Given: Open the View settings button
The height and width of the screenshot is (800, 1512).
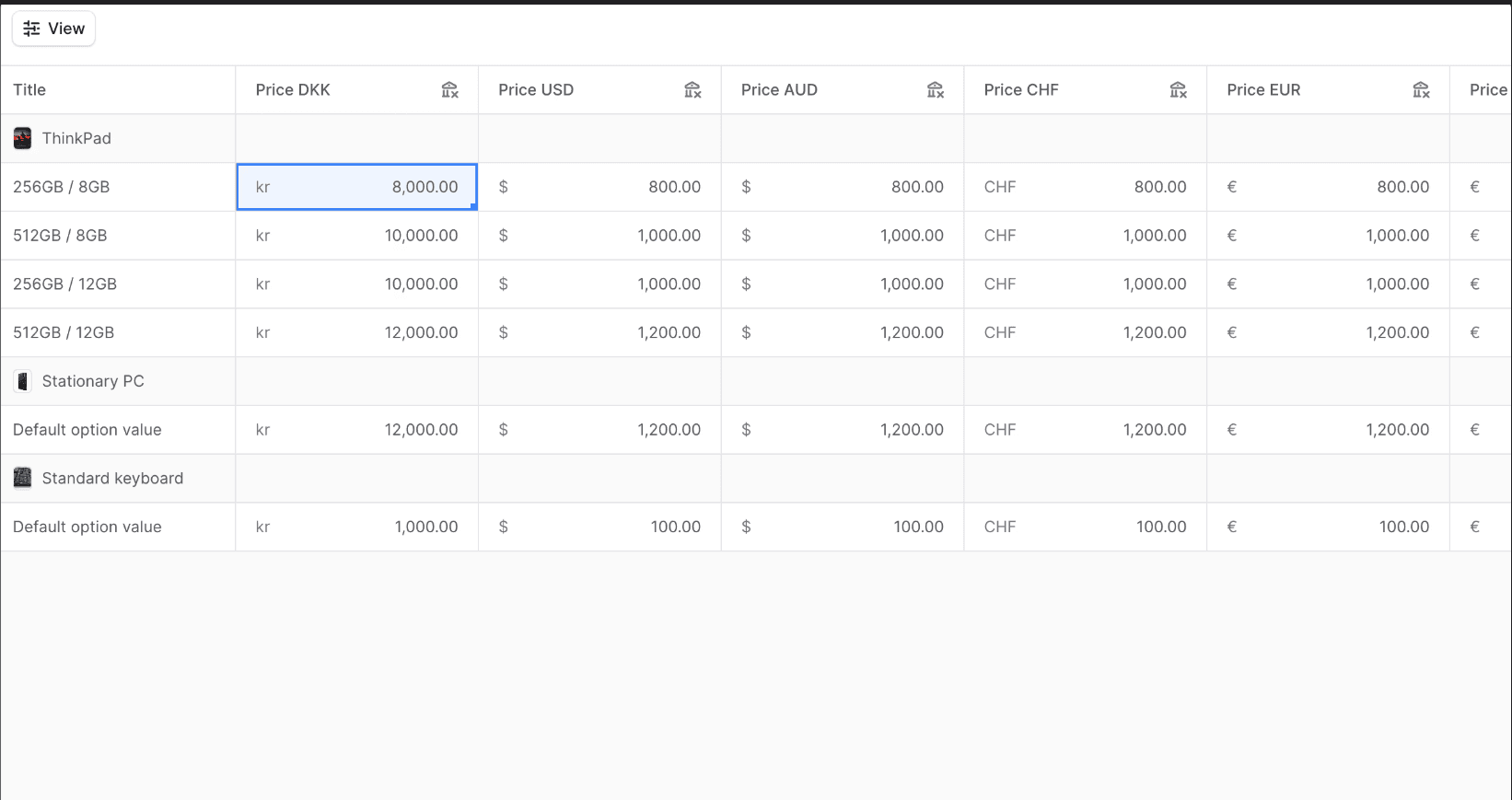Looking at the screenshot, I should [53, 29].
